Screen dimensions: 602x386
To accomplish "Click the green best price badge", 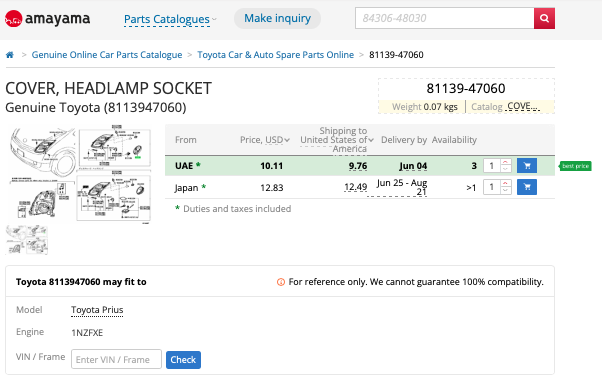I will (x=575, y=166).
